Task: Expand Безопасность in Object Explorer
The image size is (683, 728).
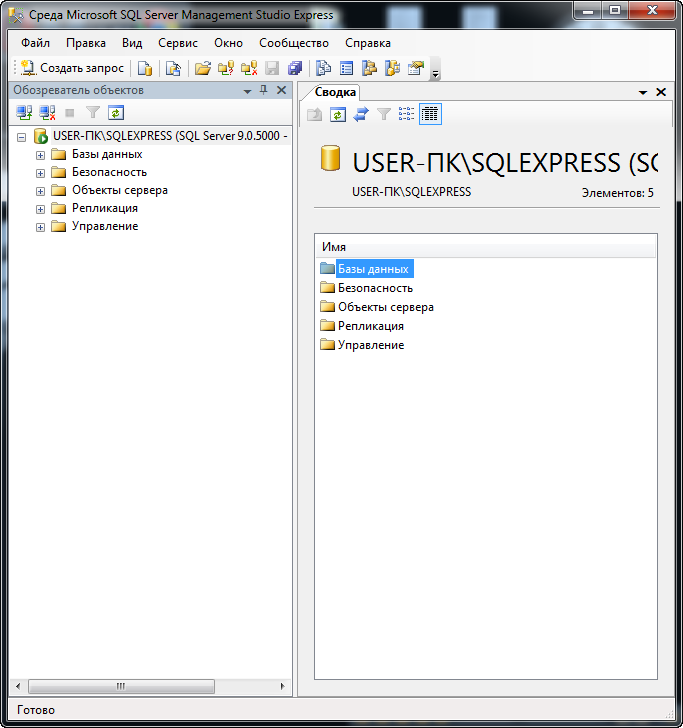Action: coord(40,173)
